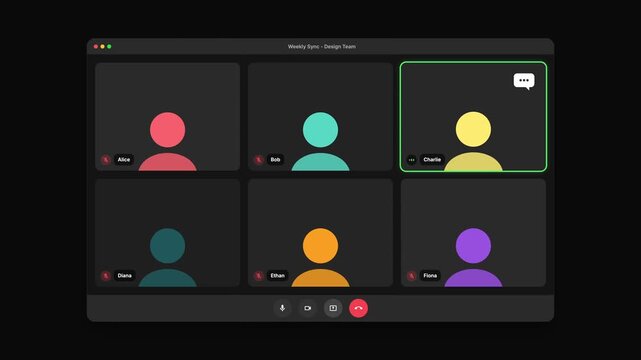
Task: Select Charlie's yellow avatar video tile
Action: pos(473,116)
